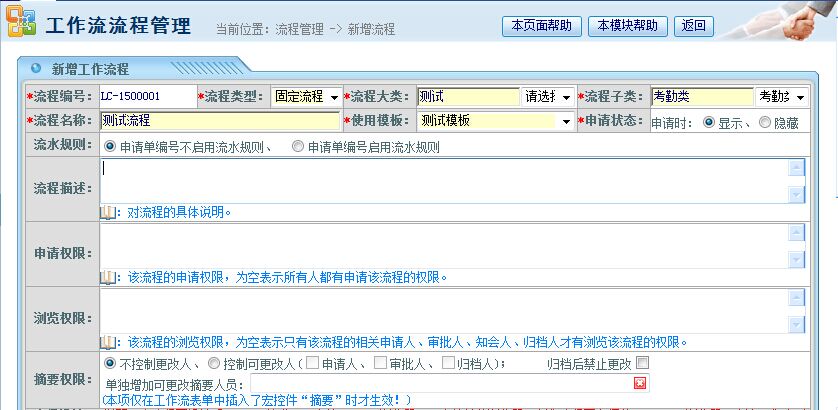The height and width of the screenshot is (410, 838).
Task: Click book icon under 流程描述 field
Action: click(x=107, y=212)
